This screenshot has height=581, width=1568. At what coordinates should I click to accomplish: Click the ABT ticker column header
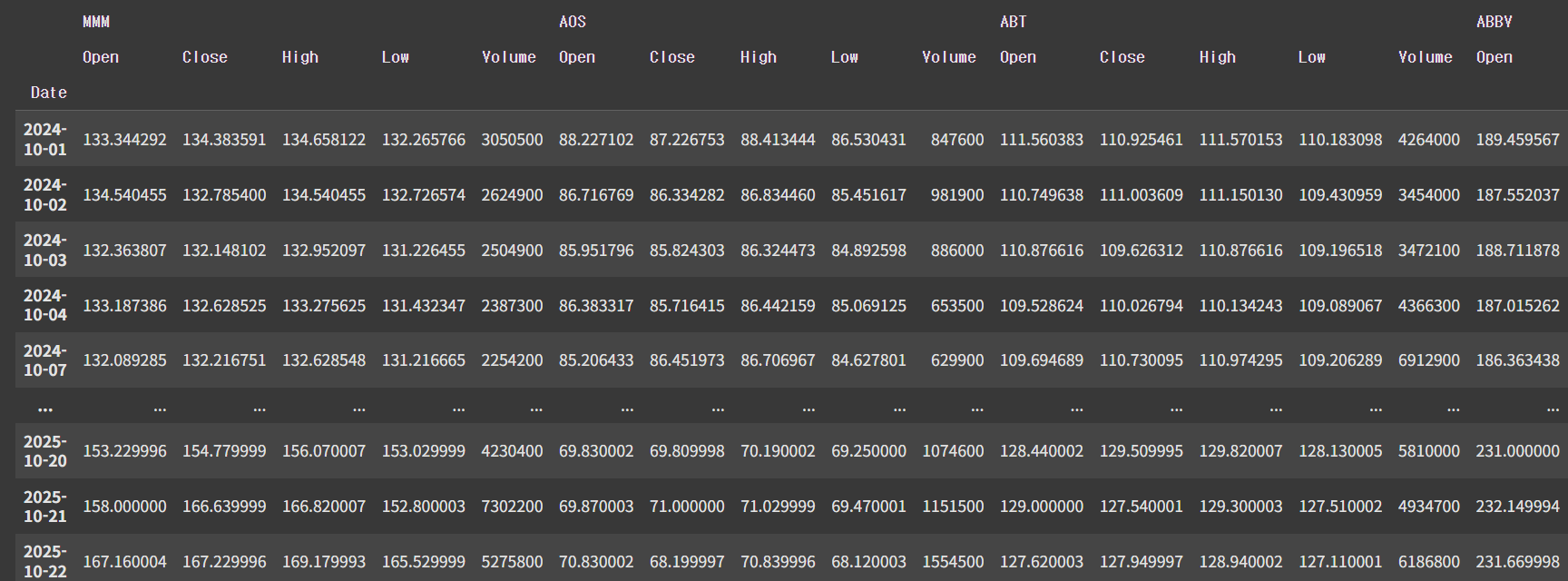click(1014, 22)
